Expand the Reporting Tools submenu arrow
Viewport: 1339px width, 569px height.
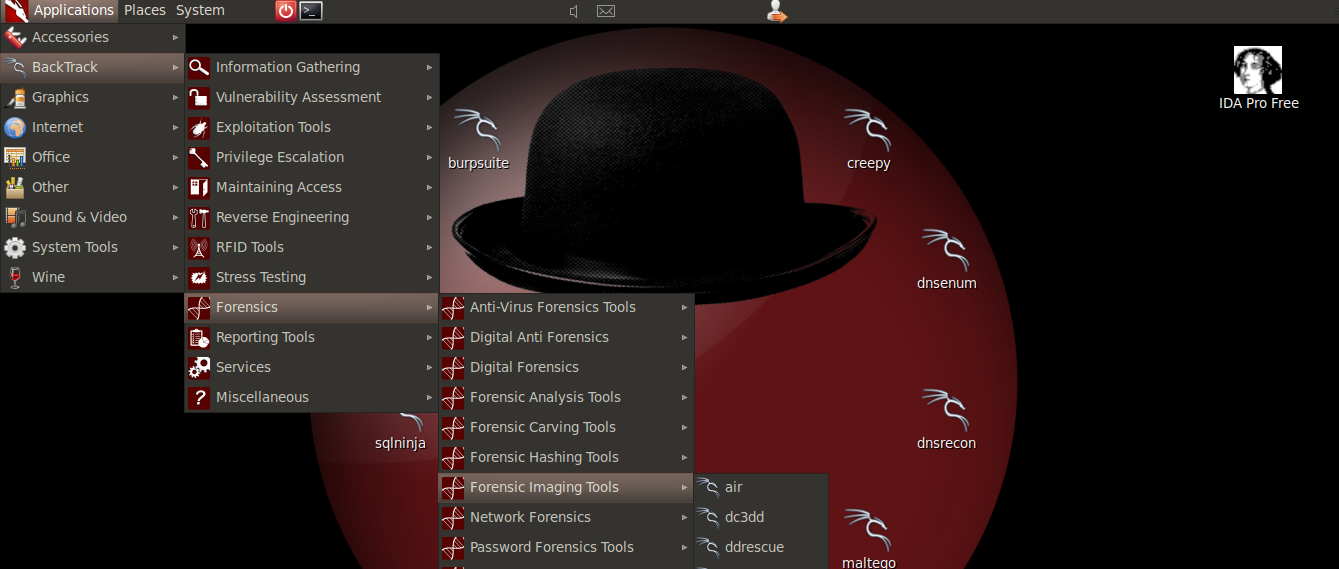429,337
